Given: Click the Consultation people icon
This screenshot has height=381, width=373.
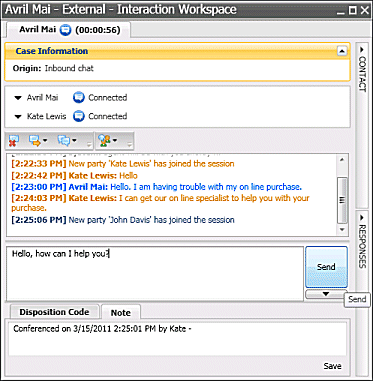Looking at the screenshot, I should point(105,141).
